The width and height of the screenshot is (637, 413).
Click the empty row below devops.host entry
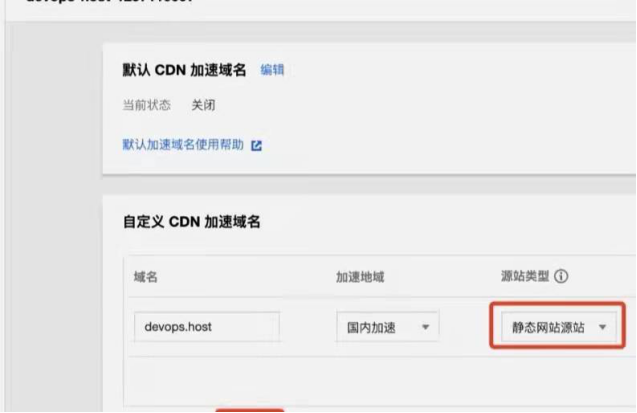[382, 381]
